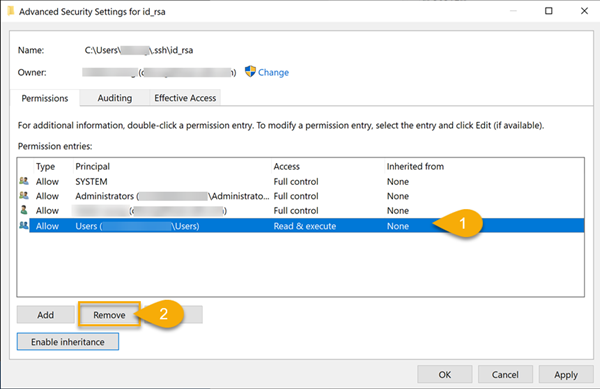Click the Principal column header
The image size is (600, 389).
click(172, 166)
